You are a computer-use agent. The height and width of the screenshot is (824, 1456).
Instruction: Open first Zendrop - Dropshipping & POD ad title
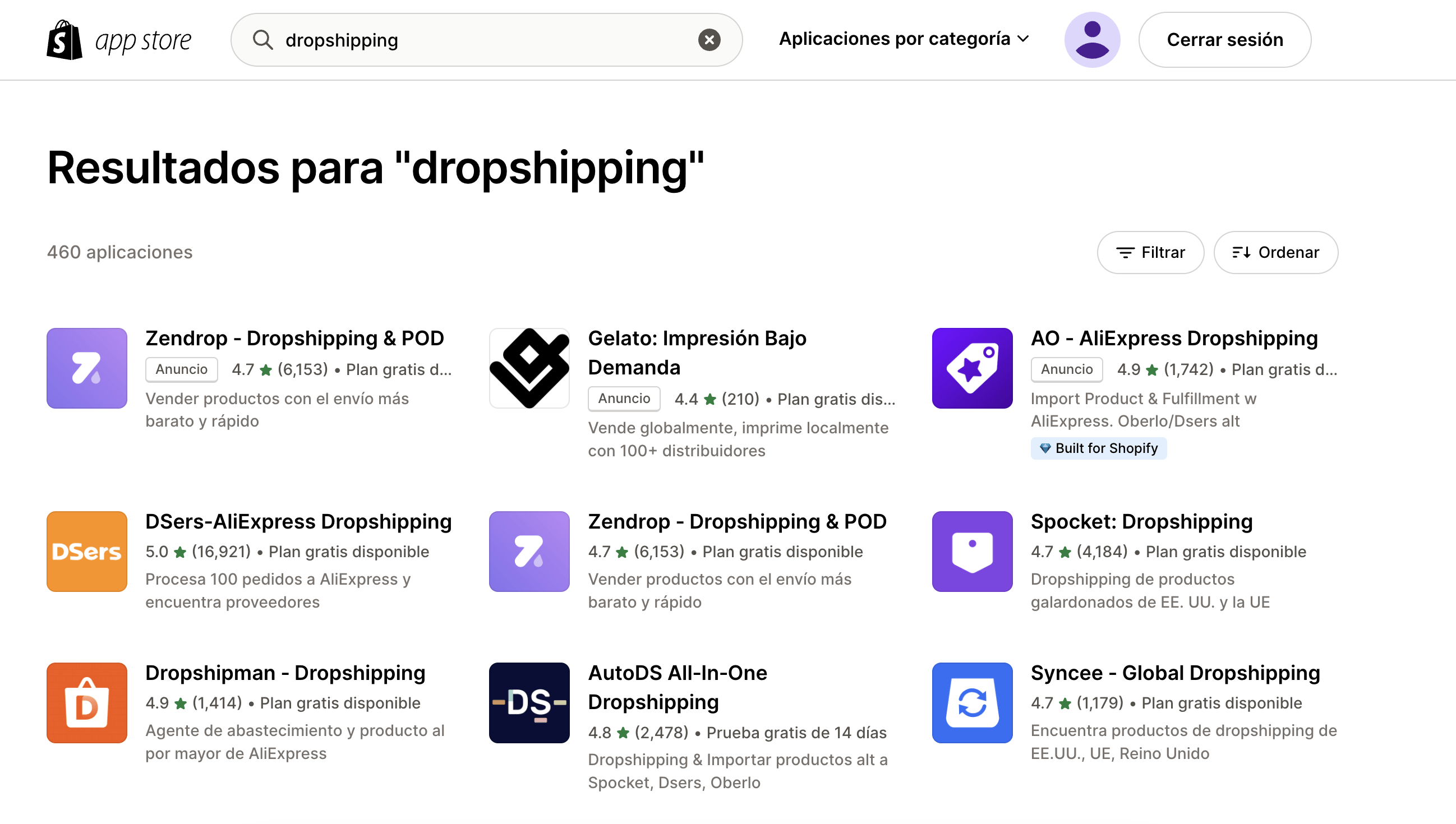[294, 338]
